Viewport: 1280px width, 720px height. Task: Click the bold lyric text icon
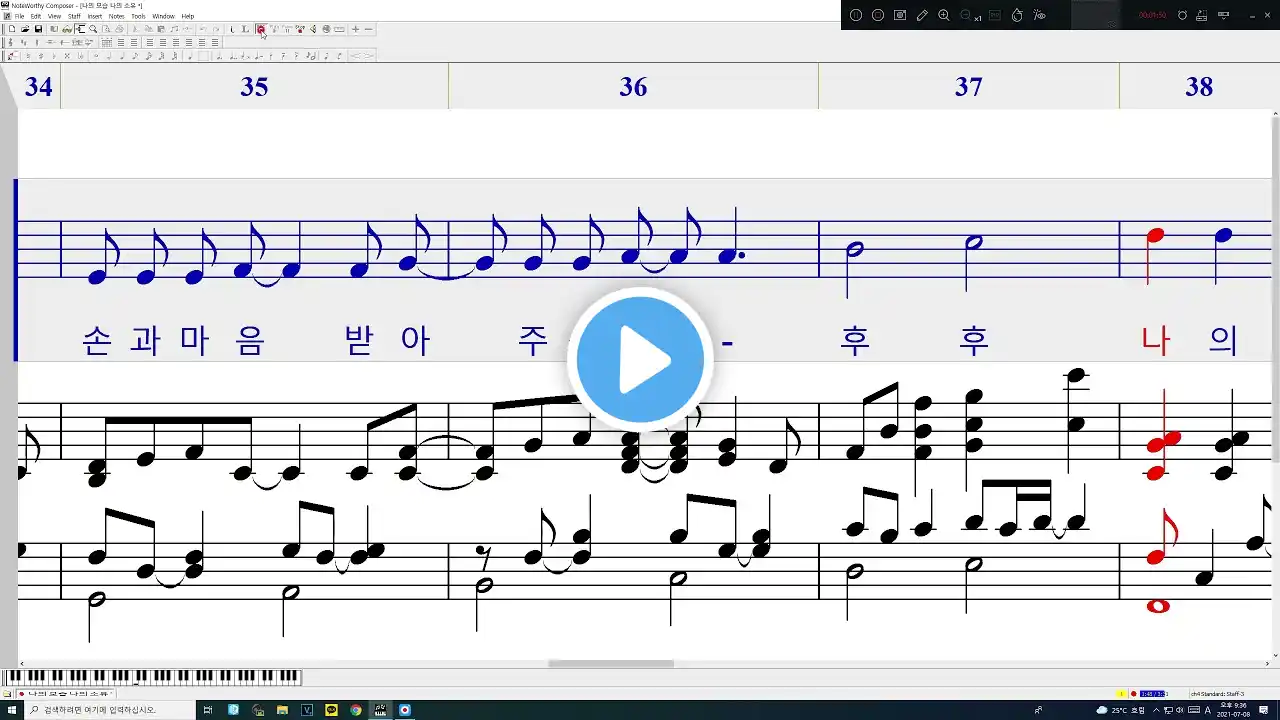click(x=245, y=29)
